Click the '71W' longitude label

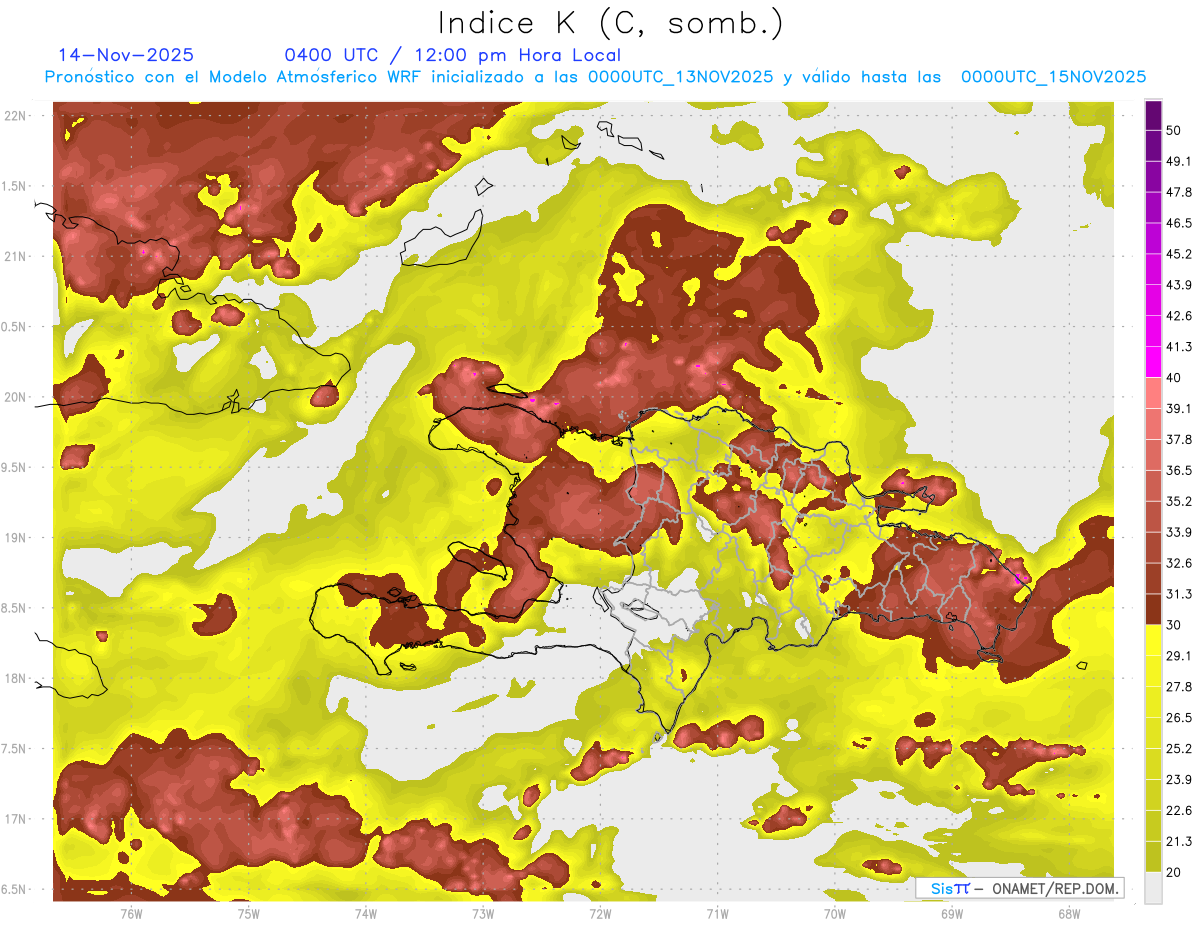coord(717,913)
